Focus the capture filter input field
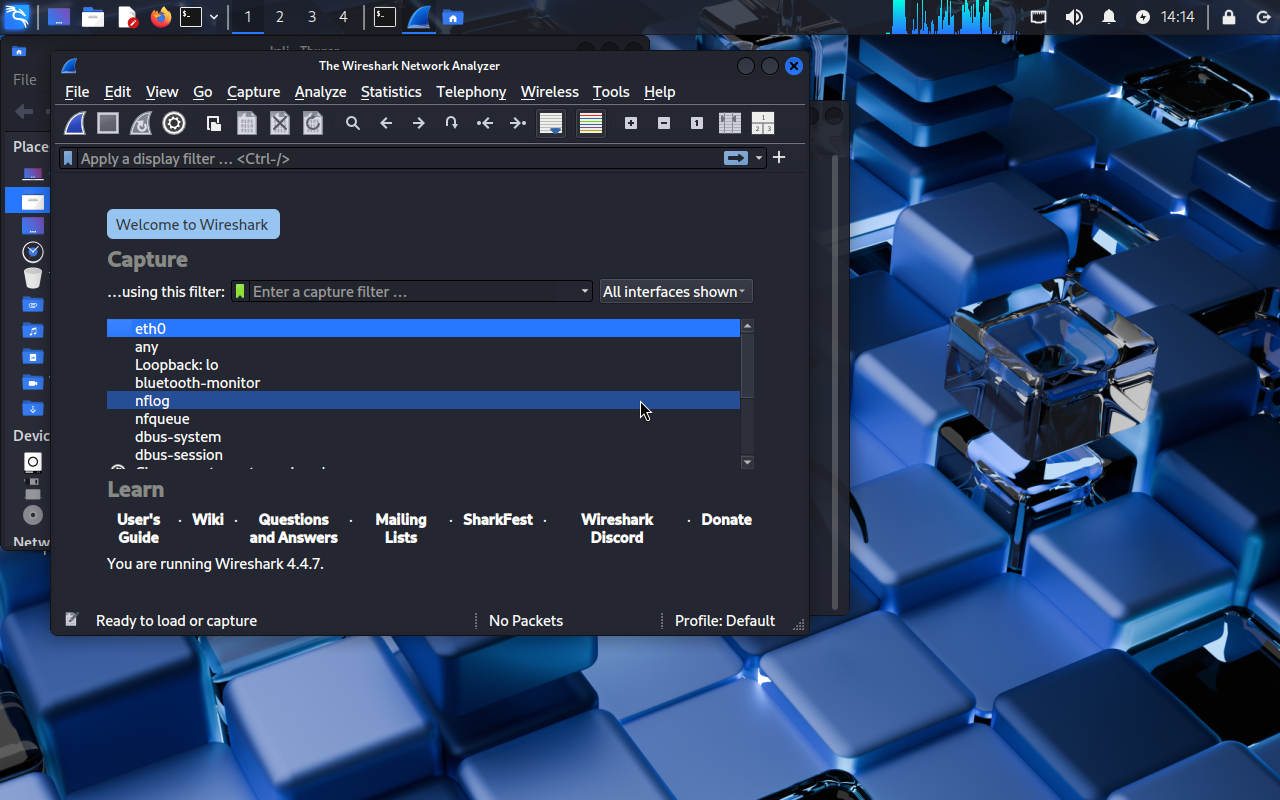 (413, 291)
